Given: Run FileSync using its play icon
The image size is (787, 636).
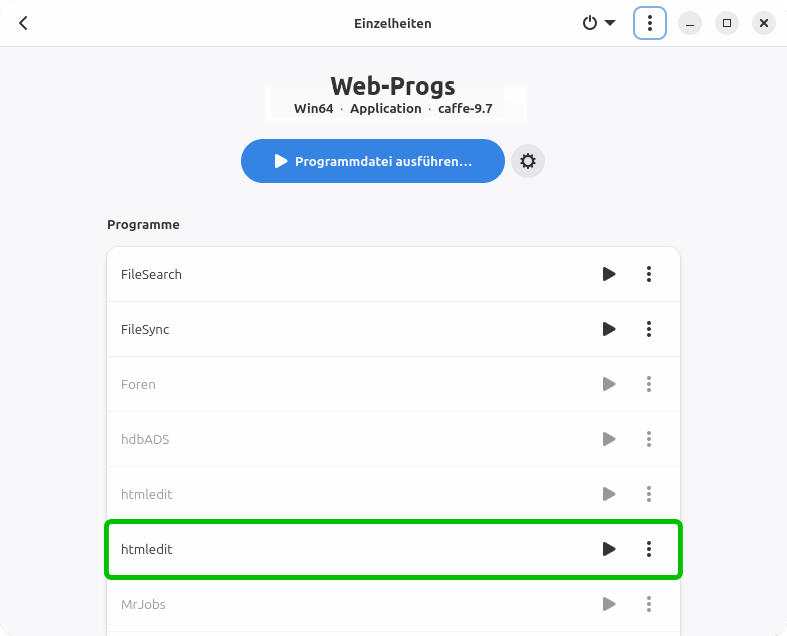Looking at the screenshot, I should click(x=609, y=329).
